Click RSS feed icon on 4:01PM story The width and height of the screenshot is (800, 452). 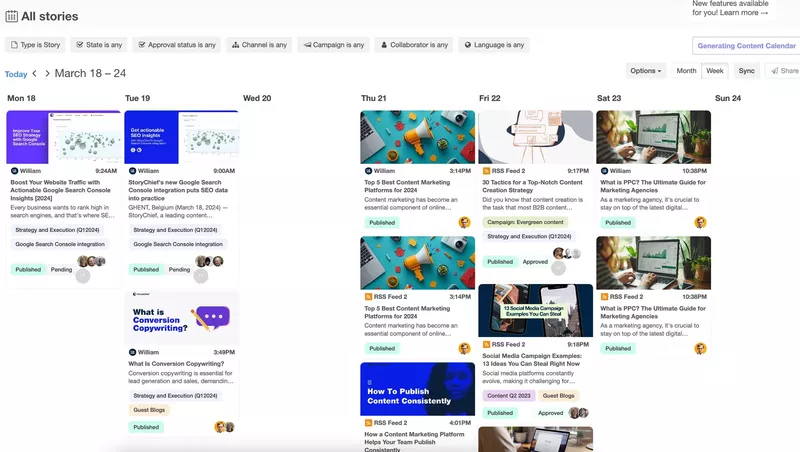click(368, 422)
